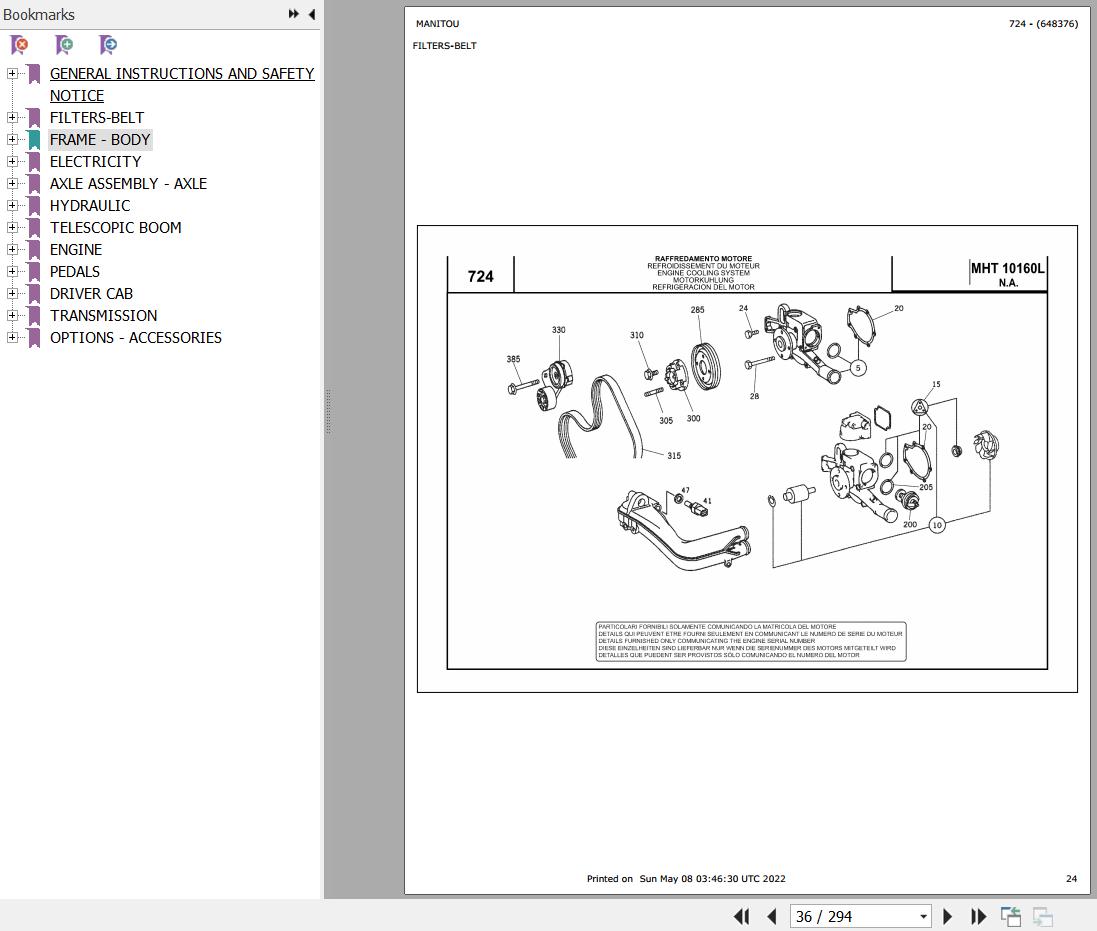The height and width of the screenshot is (931, 1097).
Task: Expand the FRAME - BODY tree node
Action: pos(12,140)
